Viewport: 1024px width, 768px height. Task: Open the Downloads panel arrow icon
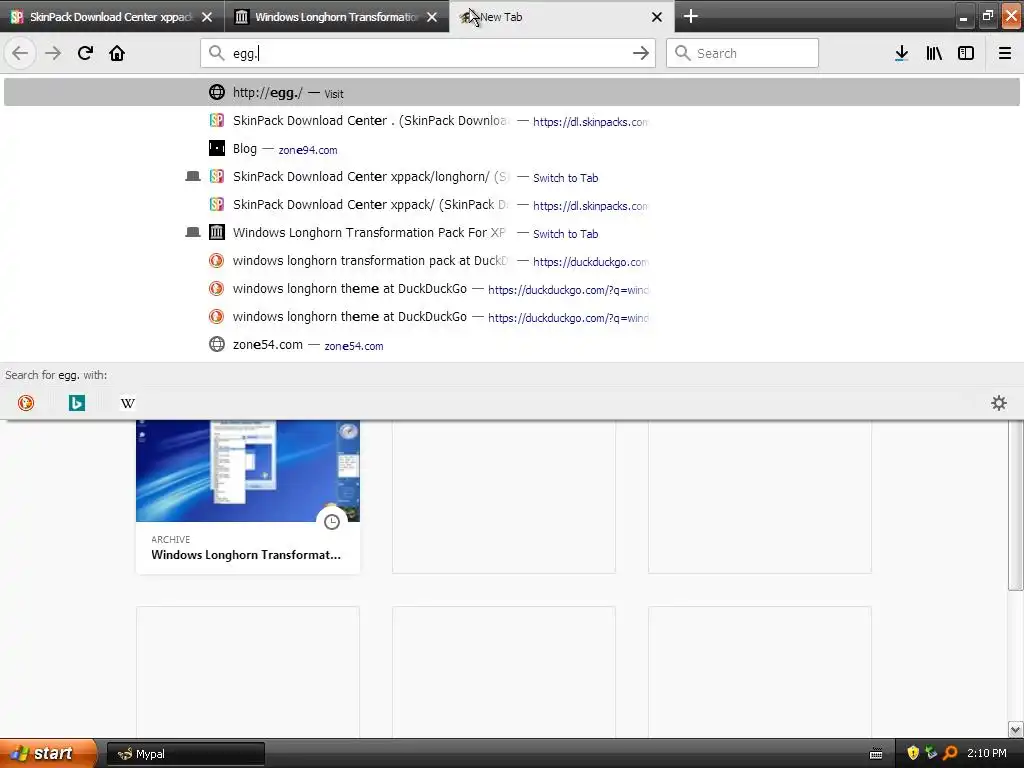click(901, 53)
